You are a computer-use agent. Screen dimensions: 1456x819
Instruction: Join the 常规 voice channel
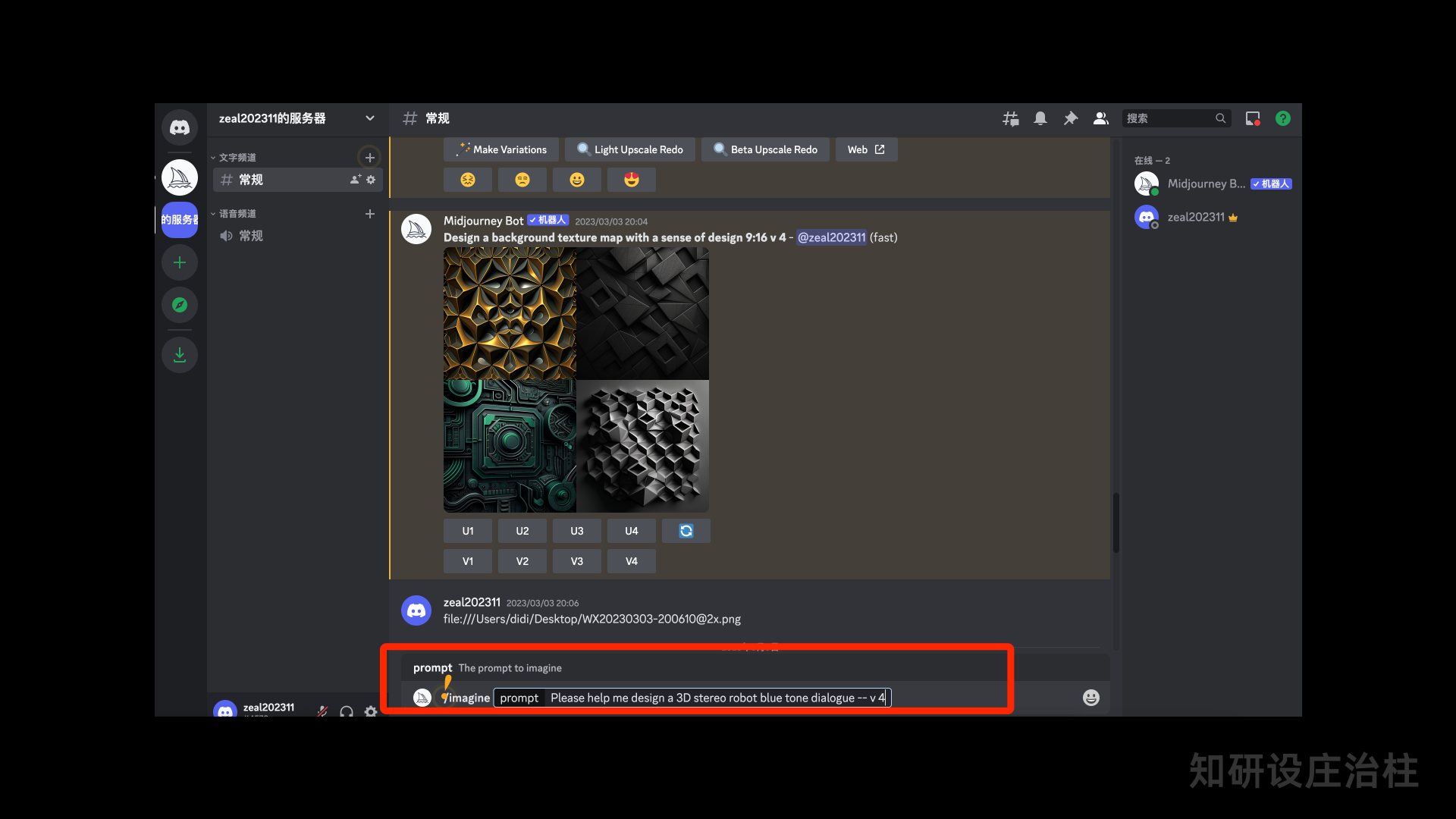(x=251, y=236)
